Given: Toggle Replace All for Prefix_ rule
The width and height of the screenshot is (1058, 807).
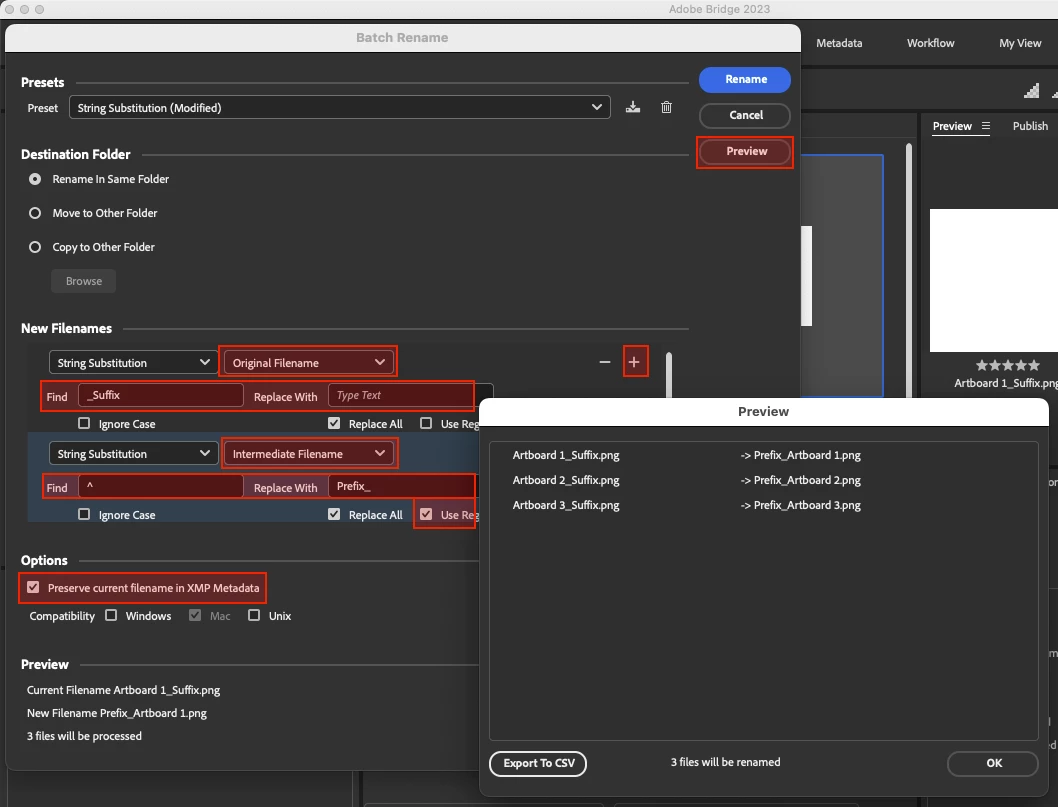Looking at the screenshot, I should [334, 514].
